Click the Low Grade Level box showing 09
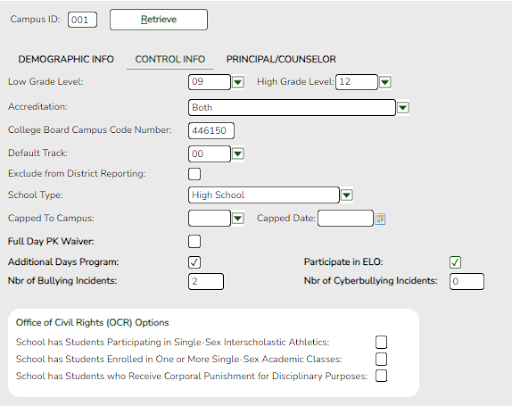The width and height of the screenshot is (512, 406). coord(209,82)
